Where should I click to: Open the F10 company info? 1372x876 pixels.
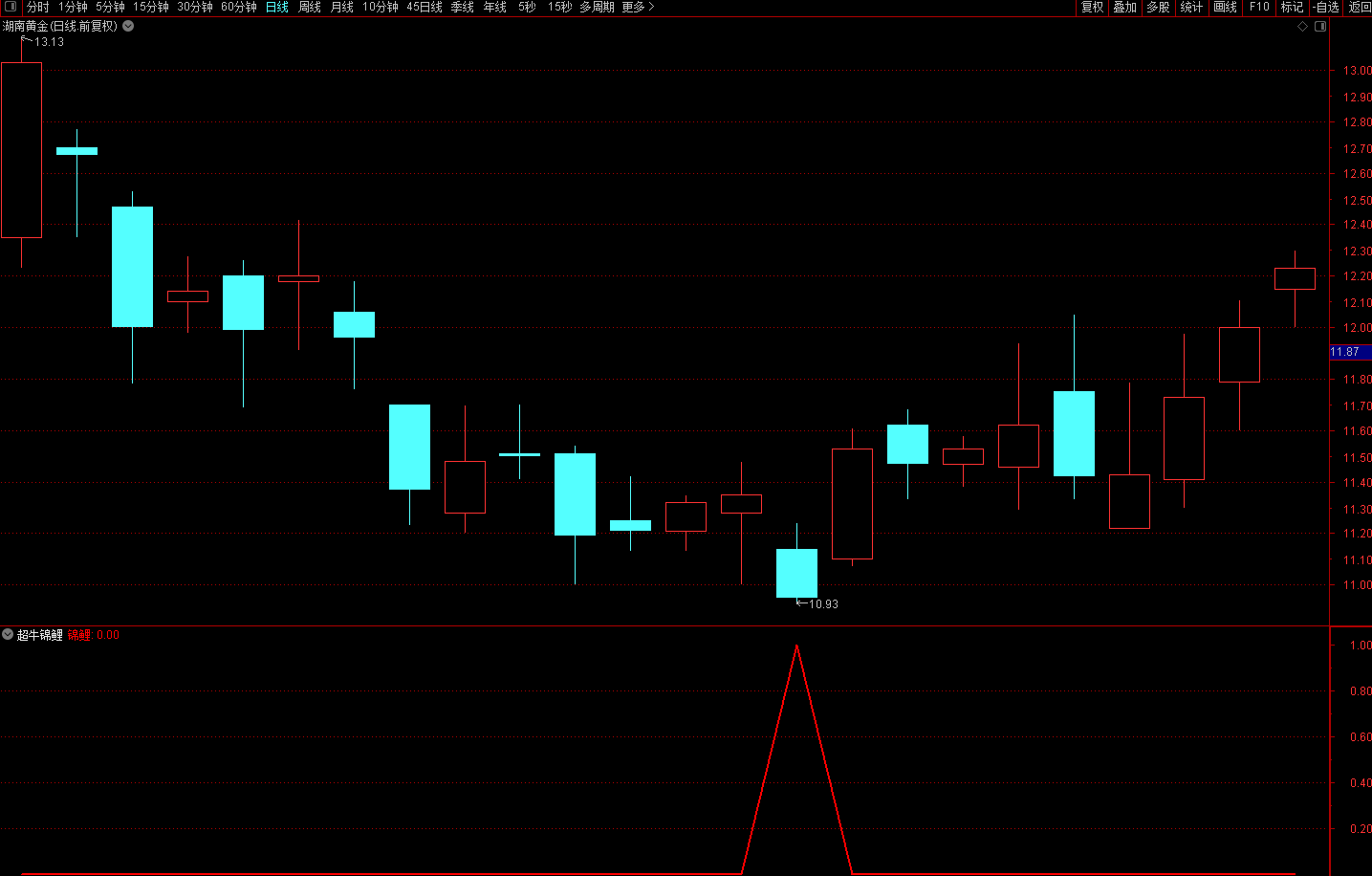(1260, 7)
